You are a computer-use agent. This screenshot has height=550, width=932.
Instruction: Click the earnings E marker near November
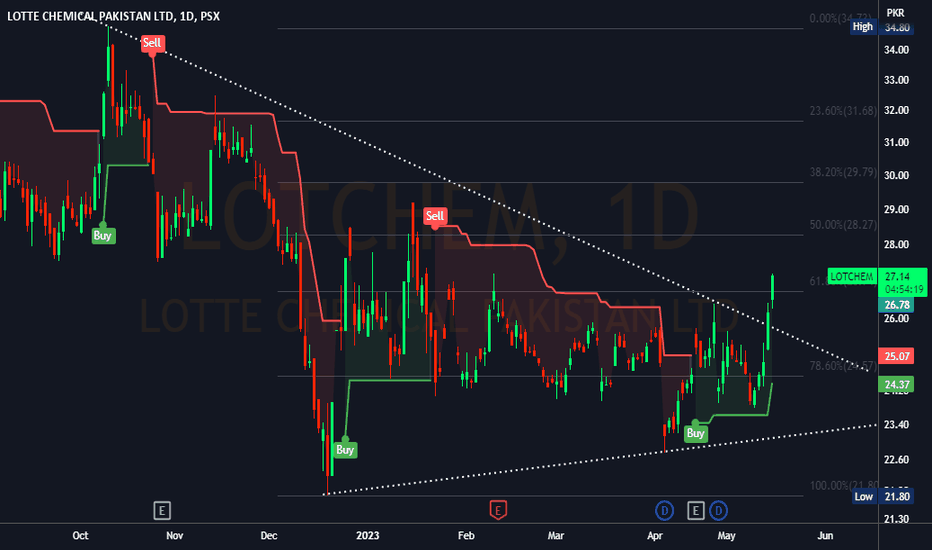pos(162,510)
